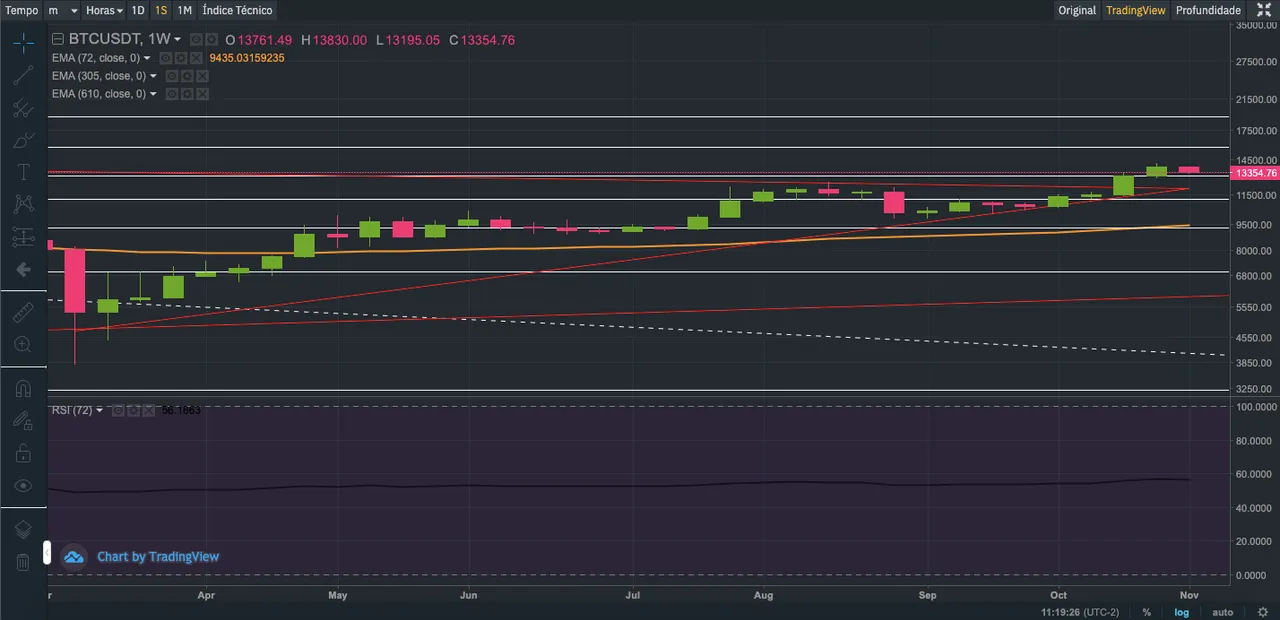
Task: Collapse the left drawing toolbar handle
Action: pyautogui.click(x=46, y=552)
